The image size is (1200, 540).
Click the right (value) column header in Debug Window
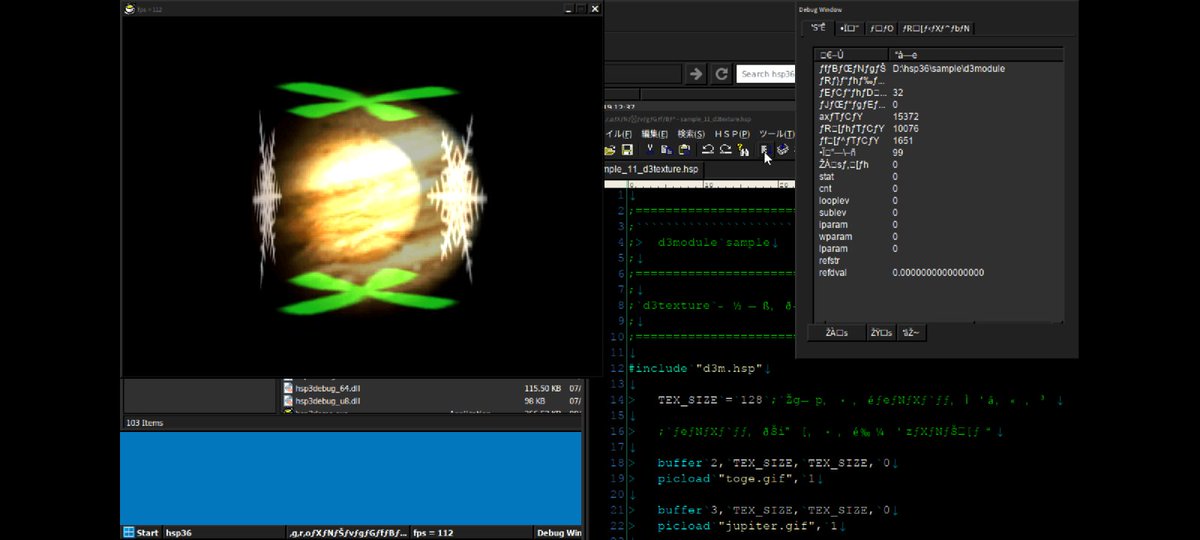[975, 54]
